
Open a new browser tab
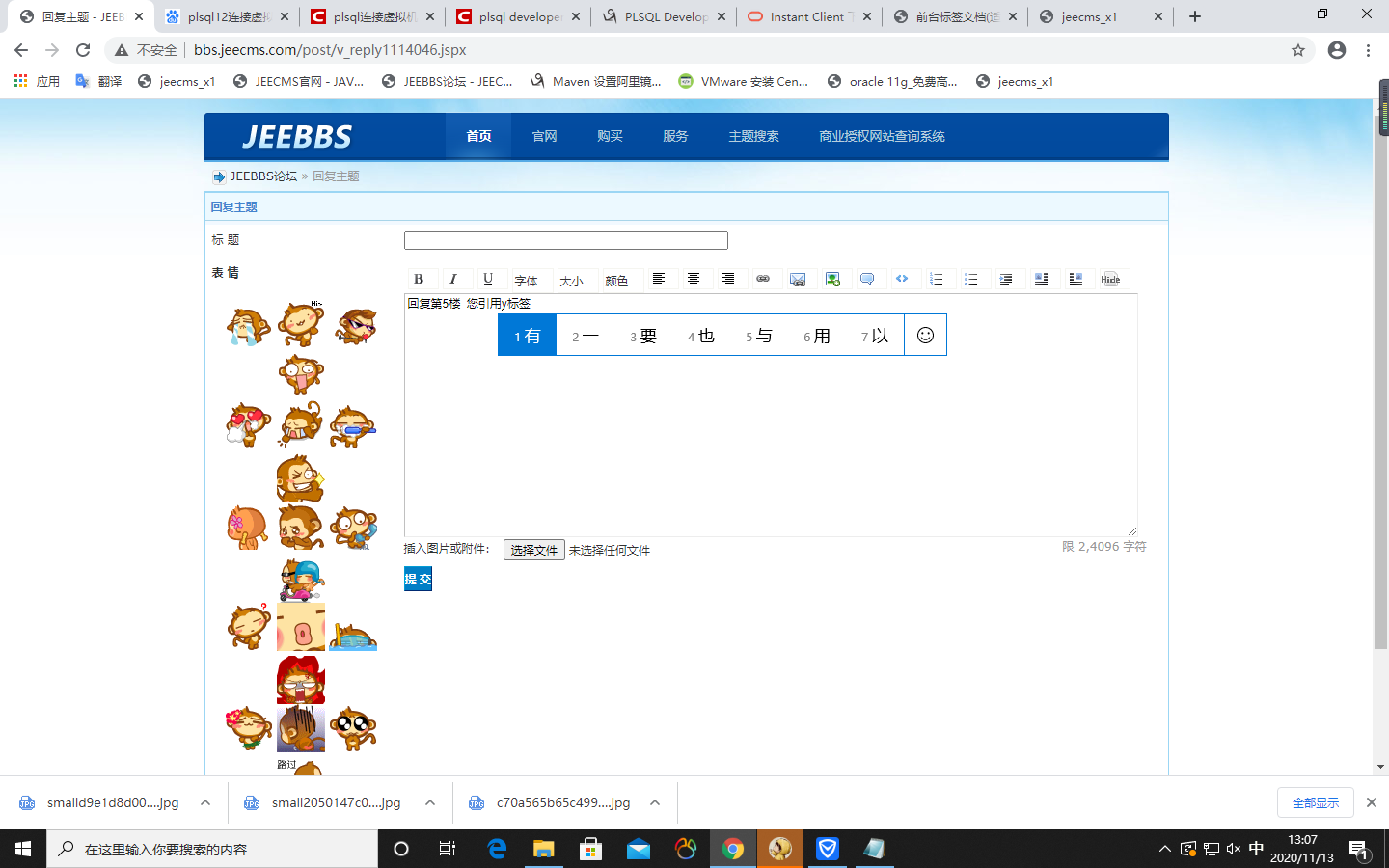point(1195,16)
